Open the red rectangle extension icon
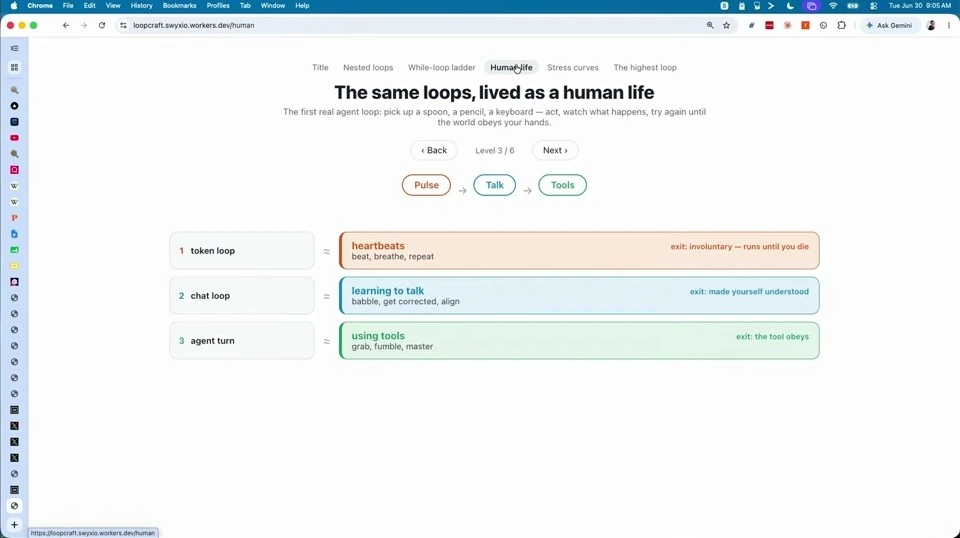This screenshot has width=960, height=538. [770, 25]
